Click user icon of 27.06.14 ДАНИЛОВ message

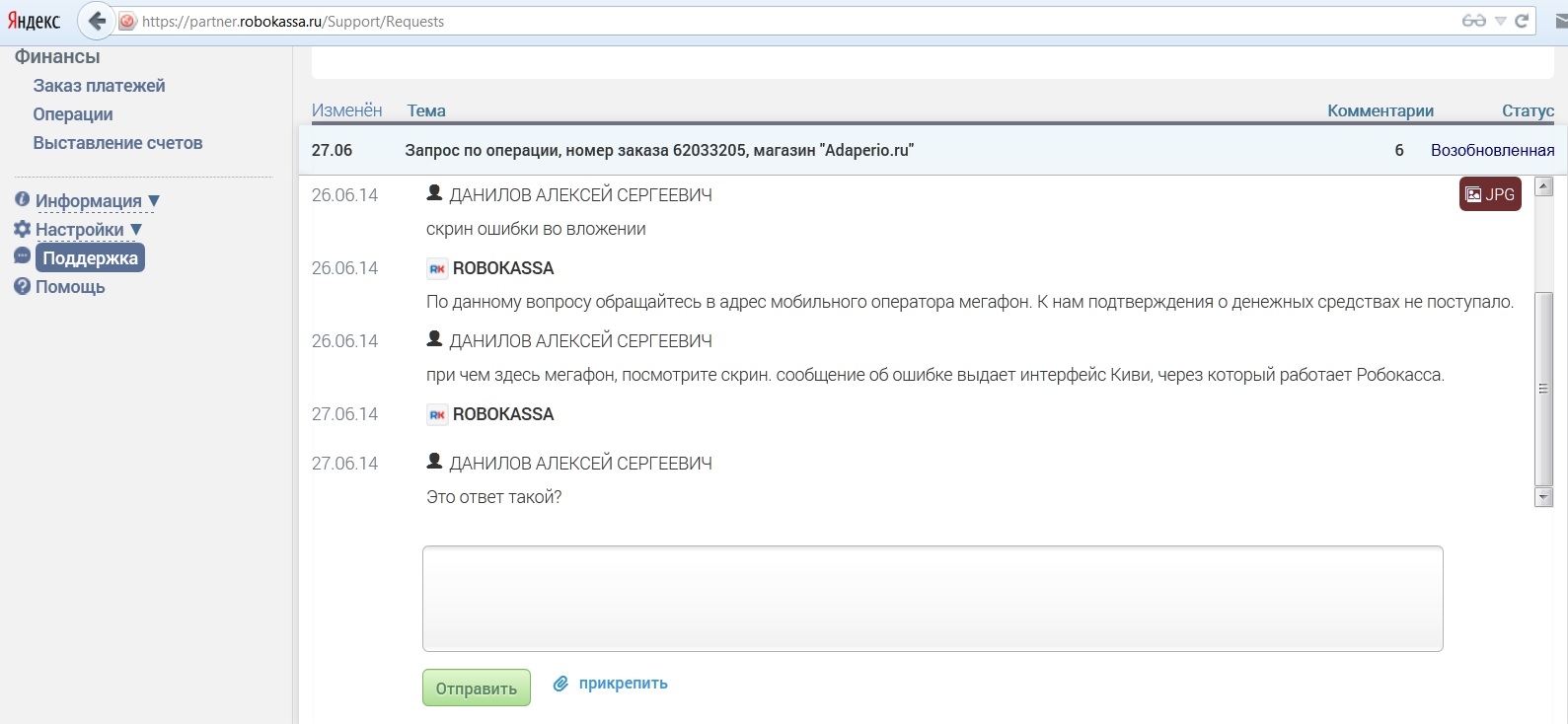coord(434,461)
